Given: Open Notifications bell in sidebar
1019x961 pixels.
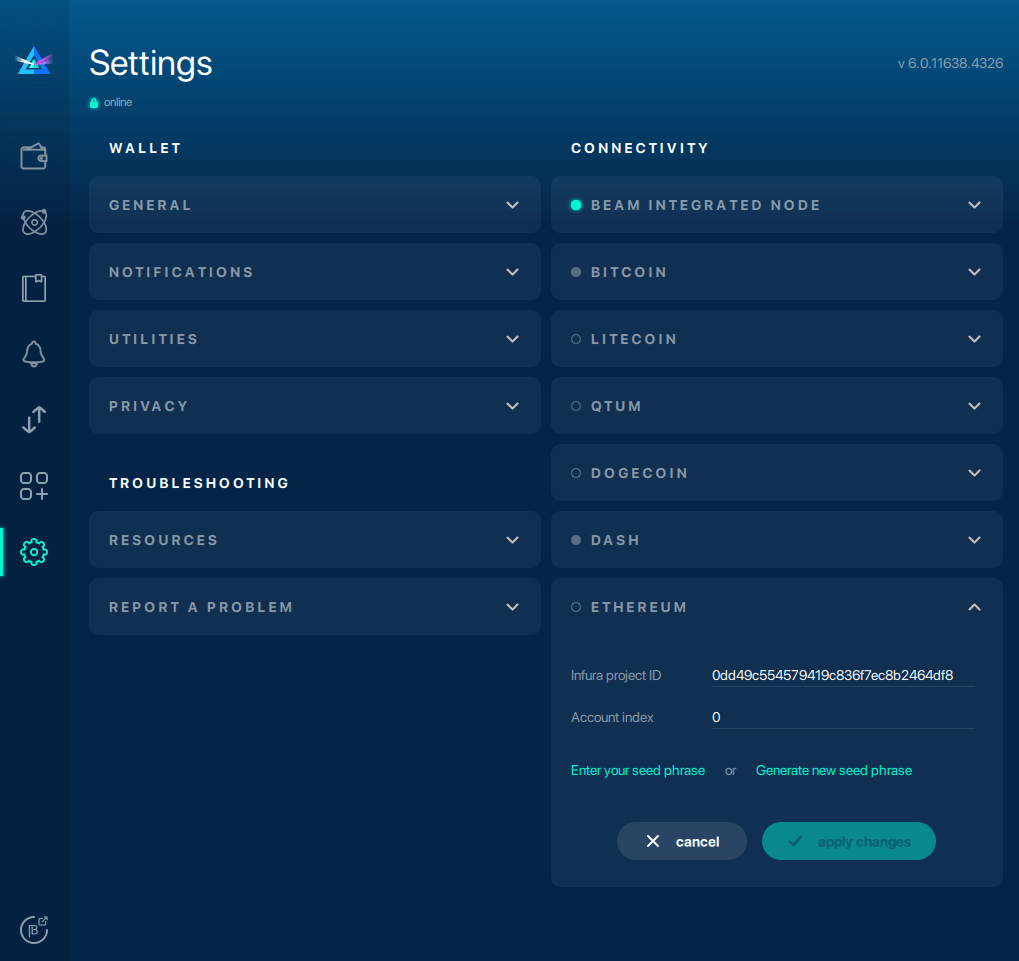Looking at the screenshot, I should coord(34,354).
